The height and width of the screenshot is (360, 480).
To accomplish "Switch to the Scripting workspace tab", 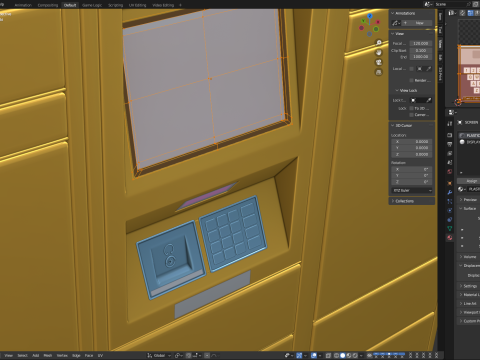I will [x=115, y=5].
